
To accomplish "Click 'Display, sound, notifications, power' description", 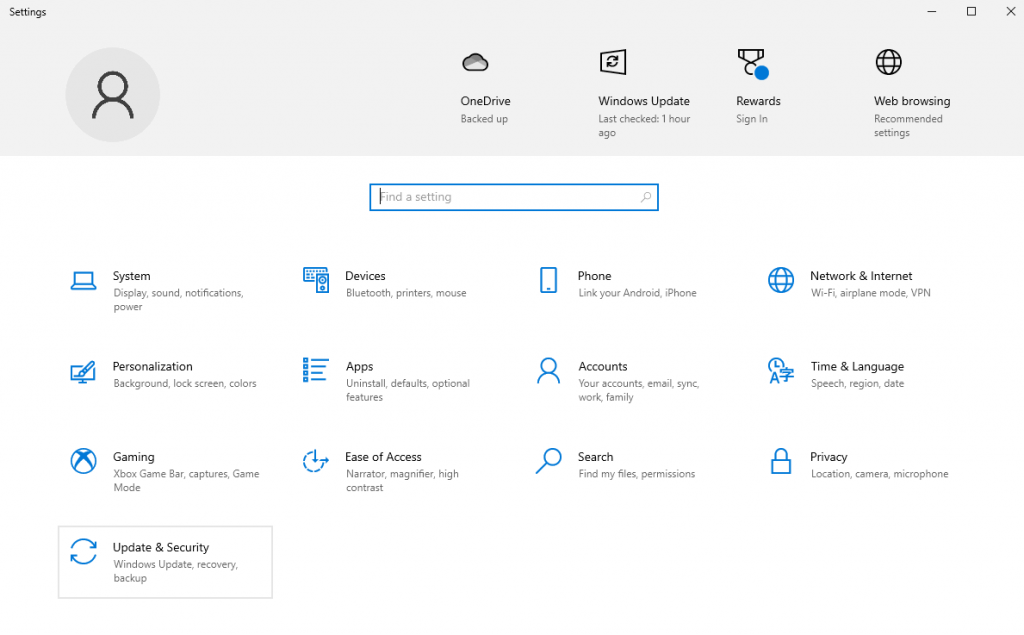I will pyautogui.click(x=178, y=300).
